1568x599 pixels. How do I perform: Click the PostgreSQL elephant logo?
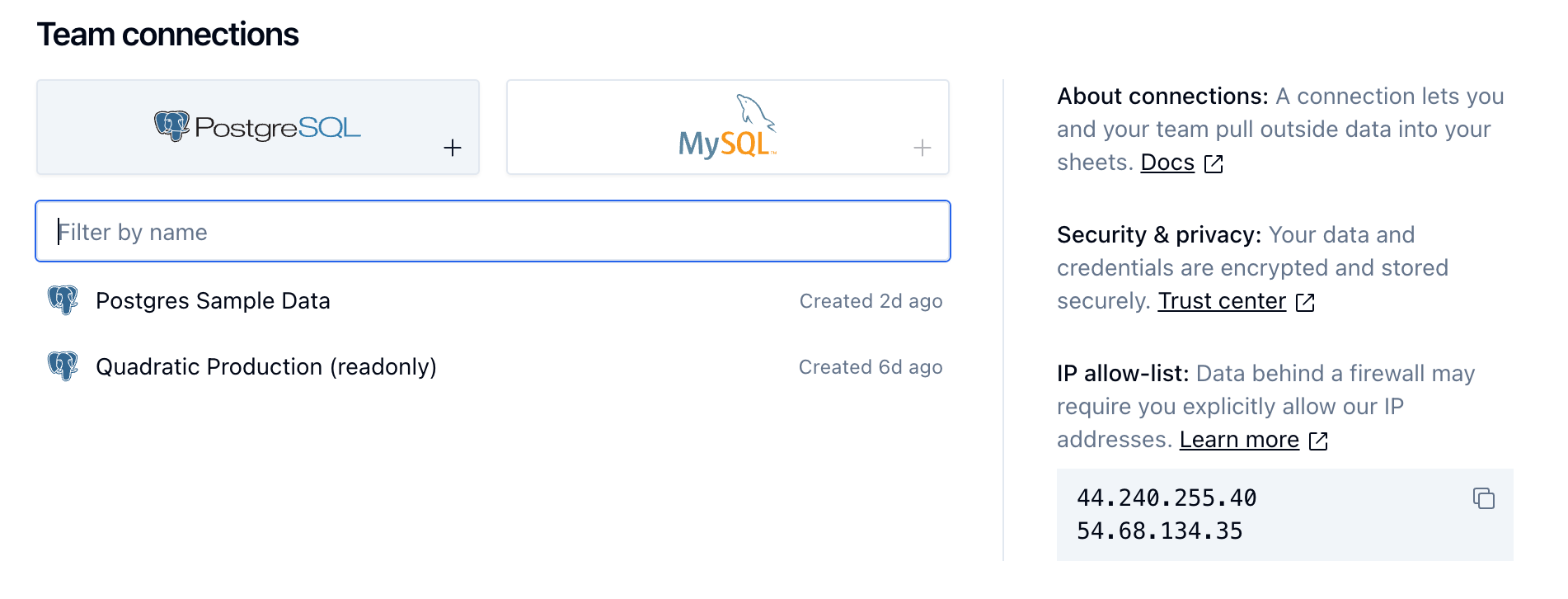173,125
